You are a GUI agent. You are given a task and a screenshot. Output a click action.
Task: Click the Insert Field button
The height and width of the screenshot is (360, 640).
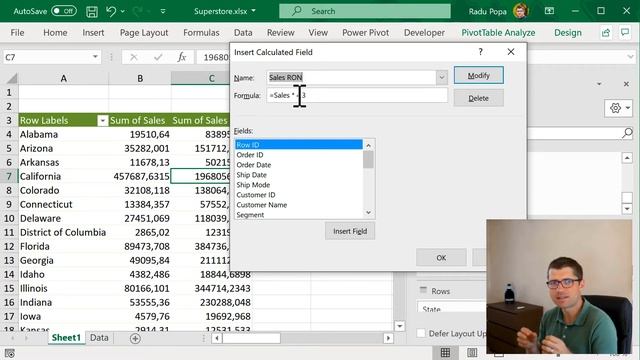pos(350,231)
